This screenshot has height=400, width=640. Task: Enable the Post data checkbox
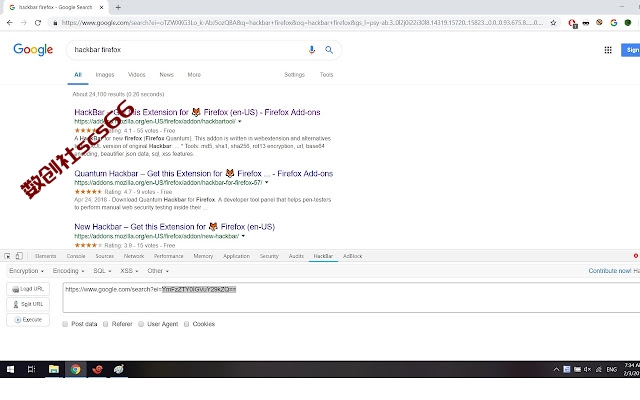(65, 324)
